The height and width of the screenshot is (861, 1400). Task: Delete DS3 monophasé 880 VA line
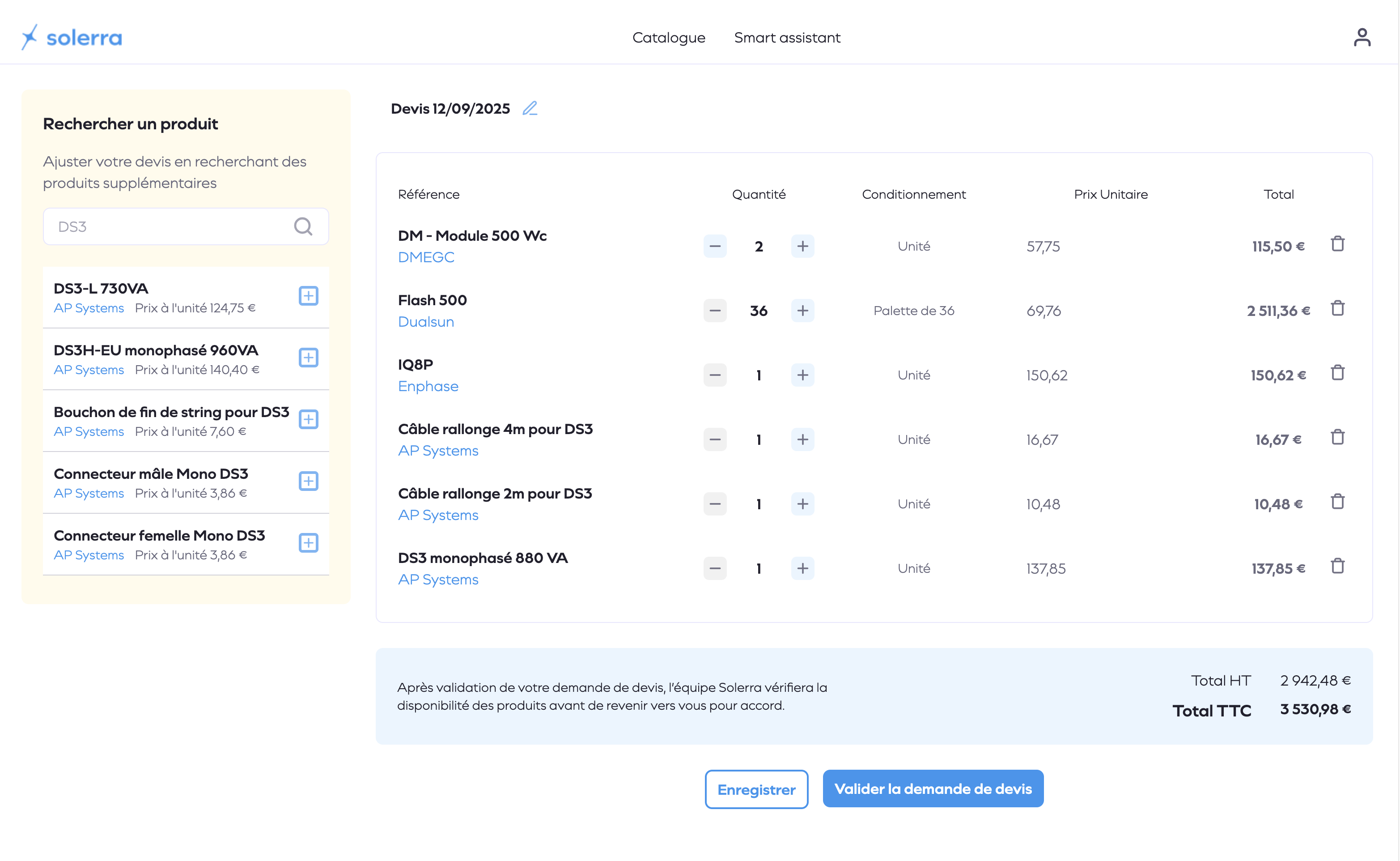(1337, 566)
